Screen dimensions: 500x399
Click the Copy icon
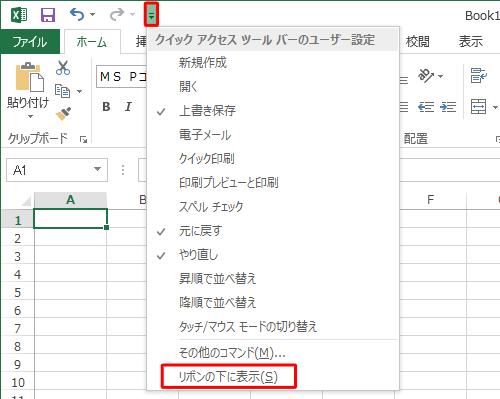tap(62, 91)
